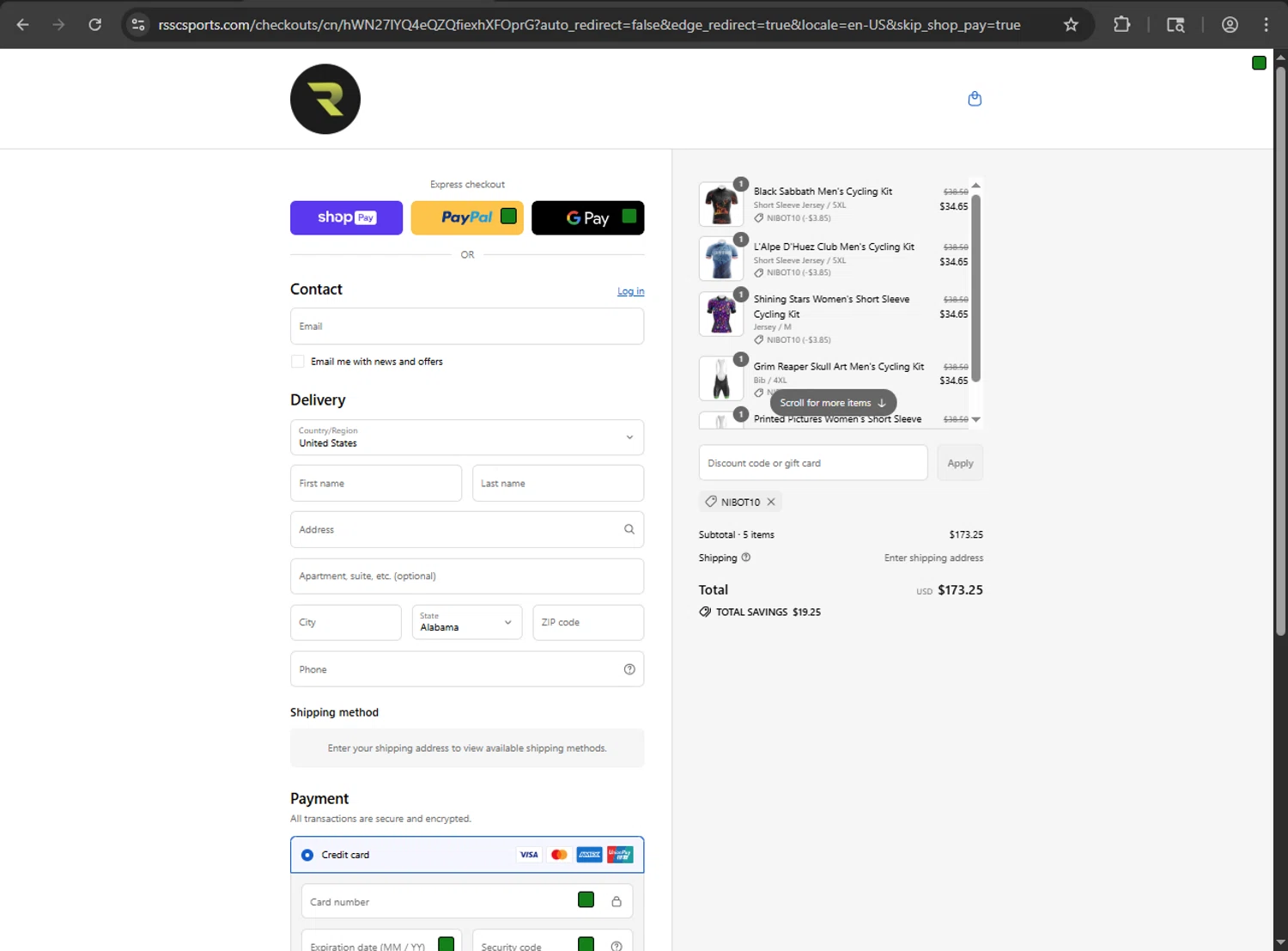Screen dimensions: 1288x951
Task: Click the order list scroll-up arrow
Action: click(975, 186)
